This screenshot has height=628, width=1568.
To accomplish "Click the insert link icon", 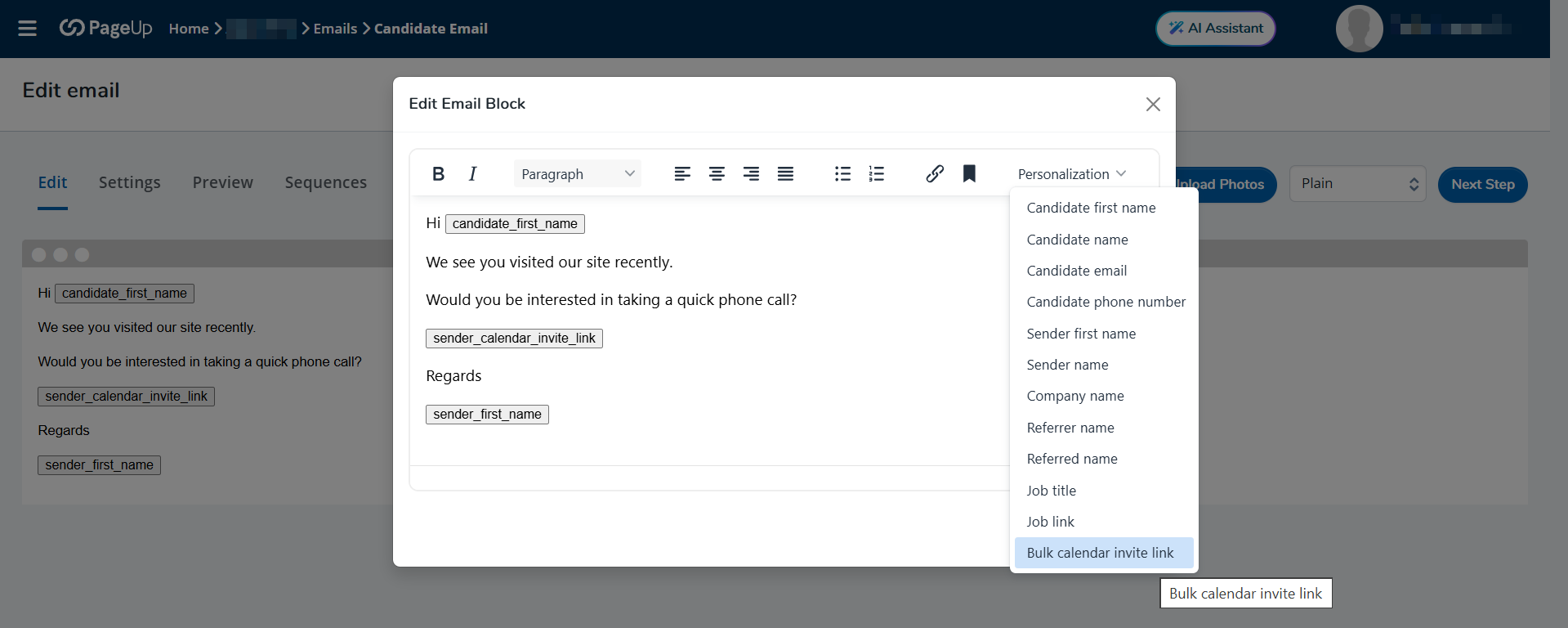I will (935, 174).
